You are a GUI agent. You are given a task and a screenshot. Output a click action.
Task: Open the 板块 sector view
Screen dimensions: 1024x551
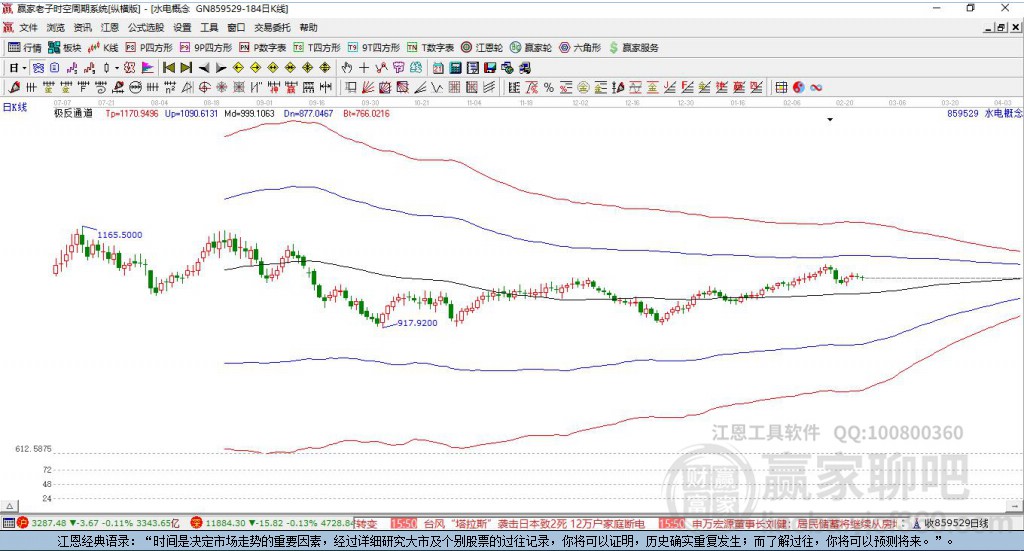[65, 48]
